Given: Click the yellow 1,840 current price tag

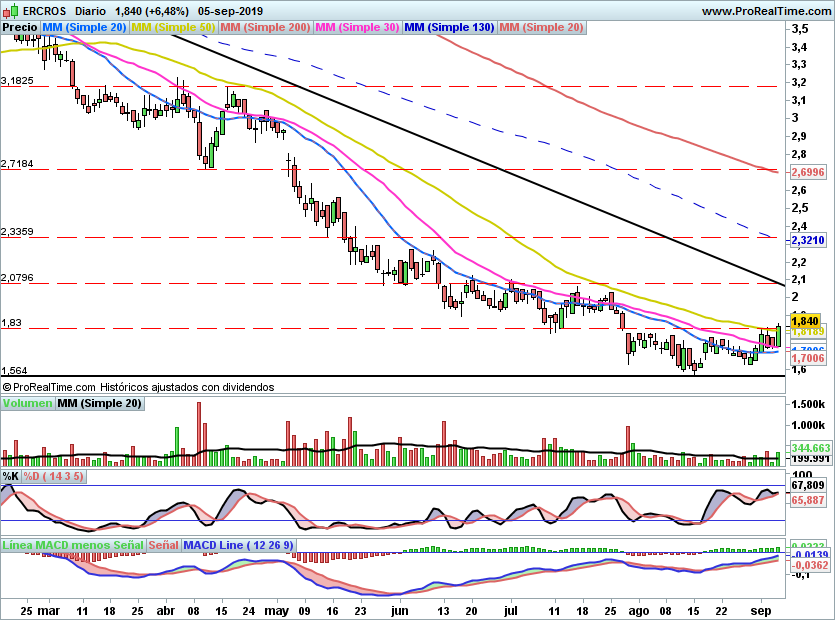Looking at the screenshot, I should pyautogui.click(x=805, y=321).
